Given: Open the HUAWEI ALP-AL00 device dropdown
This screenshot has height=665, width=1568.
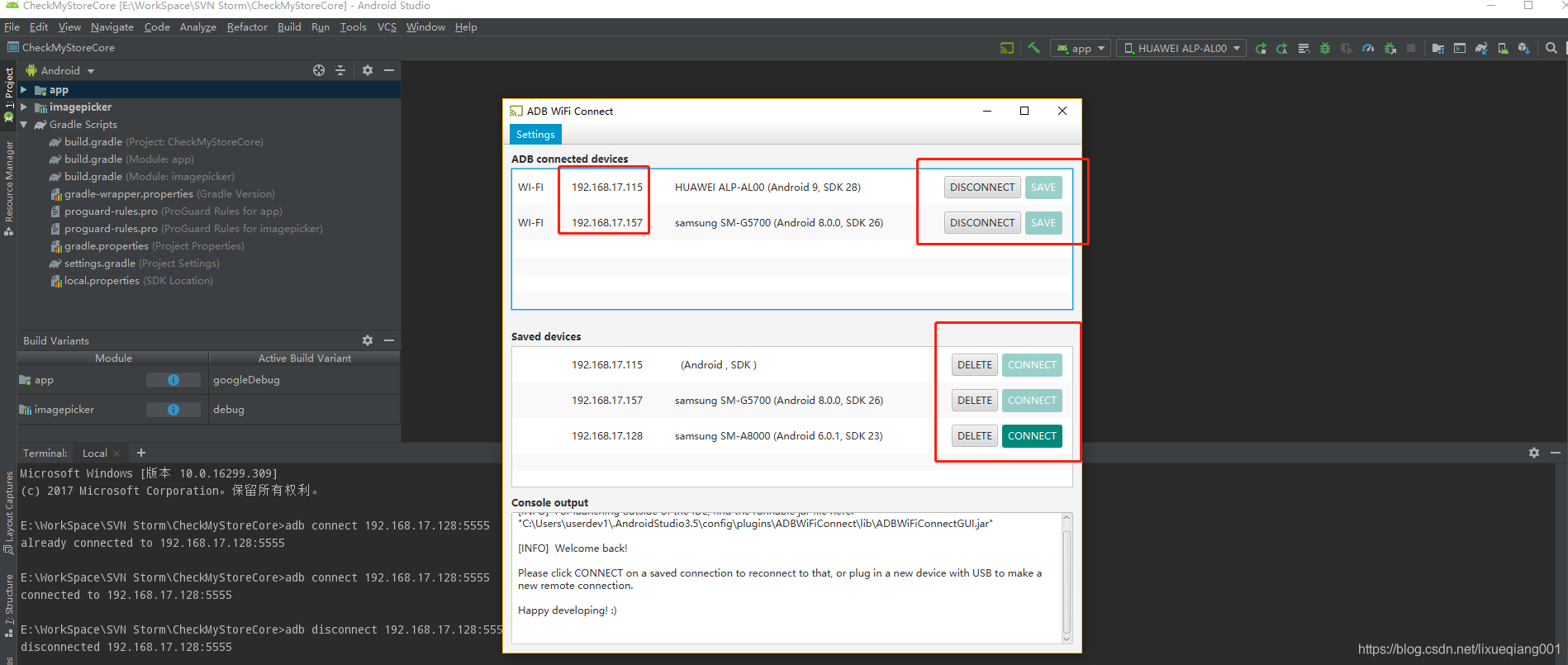Looking at the screenshot, I should coord(1181,49).
